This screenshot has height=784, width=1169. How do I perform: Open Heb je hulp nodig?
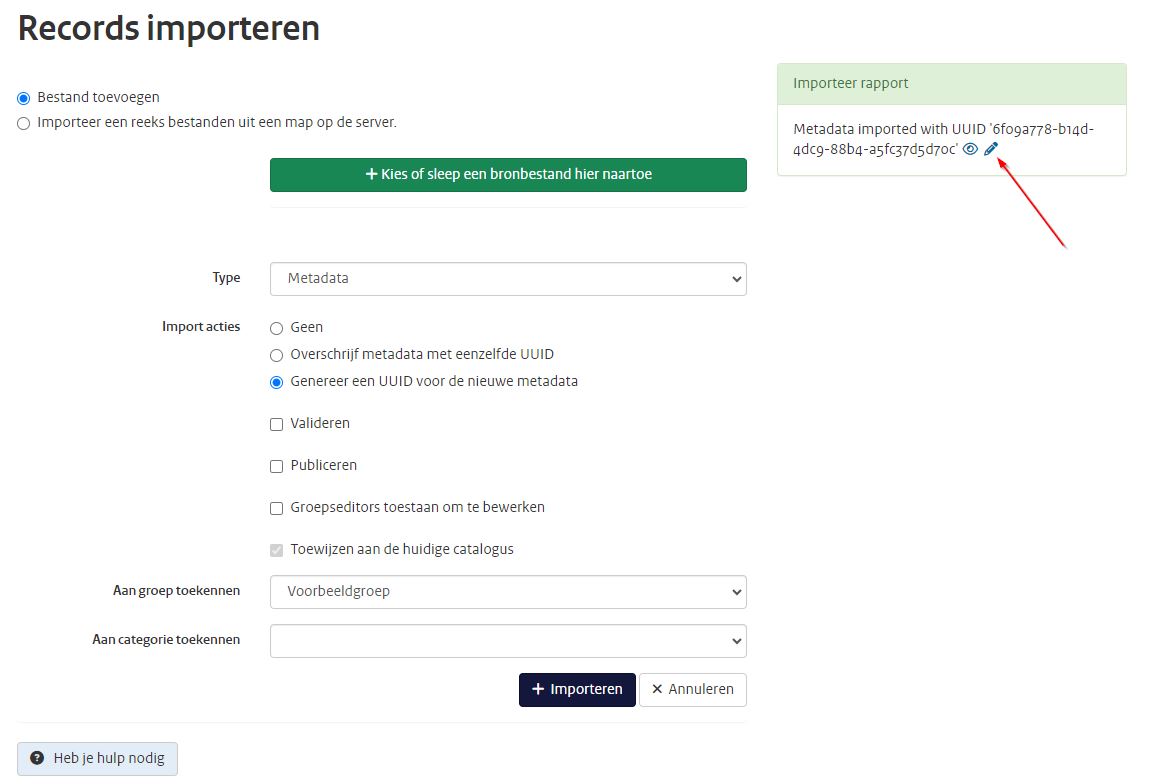click(x=97, y=758)
